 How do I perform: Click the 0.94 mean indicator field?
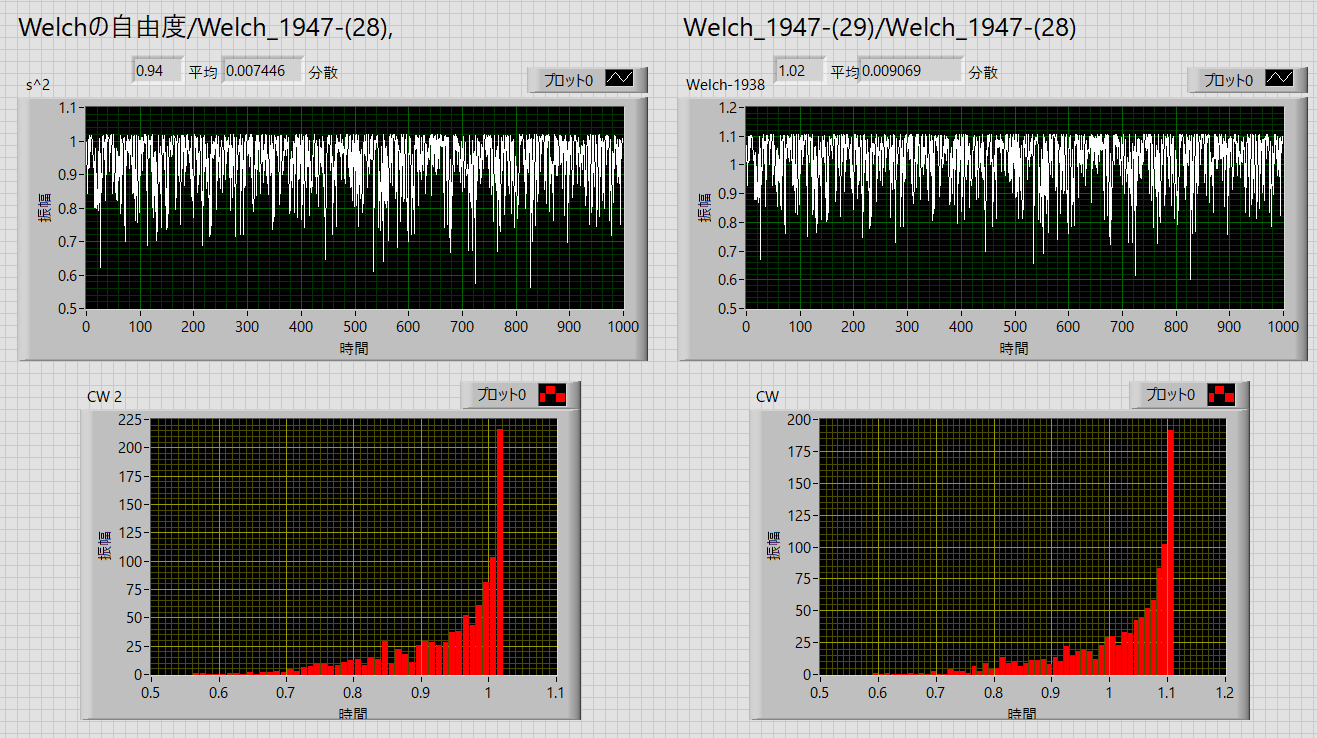tap(157, 70)
